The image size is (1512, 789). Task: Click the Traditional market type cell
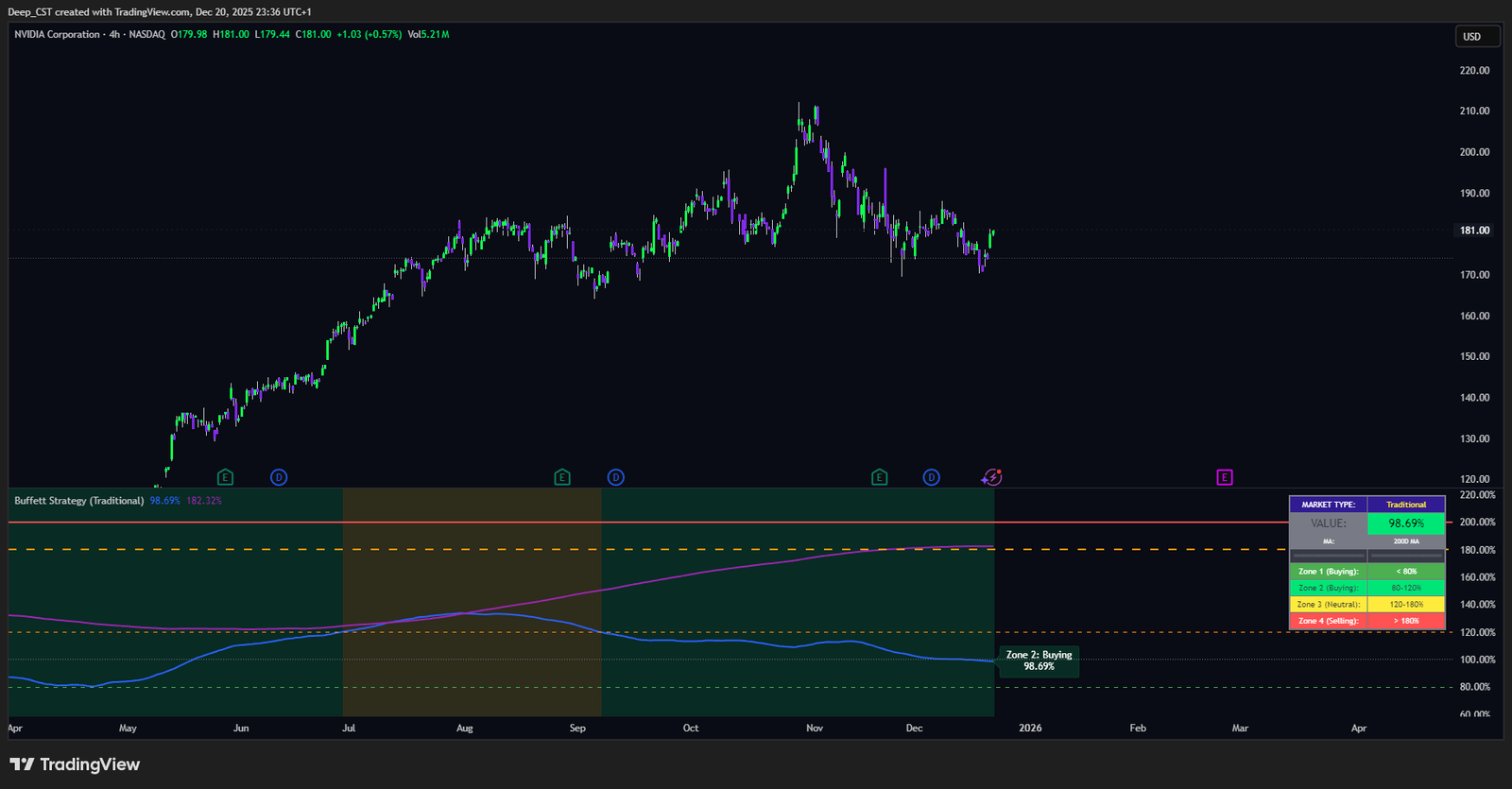1406,505
